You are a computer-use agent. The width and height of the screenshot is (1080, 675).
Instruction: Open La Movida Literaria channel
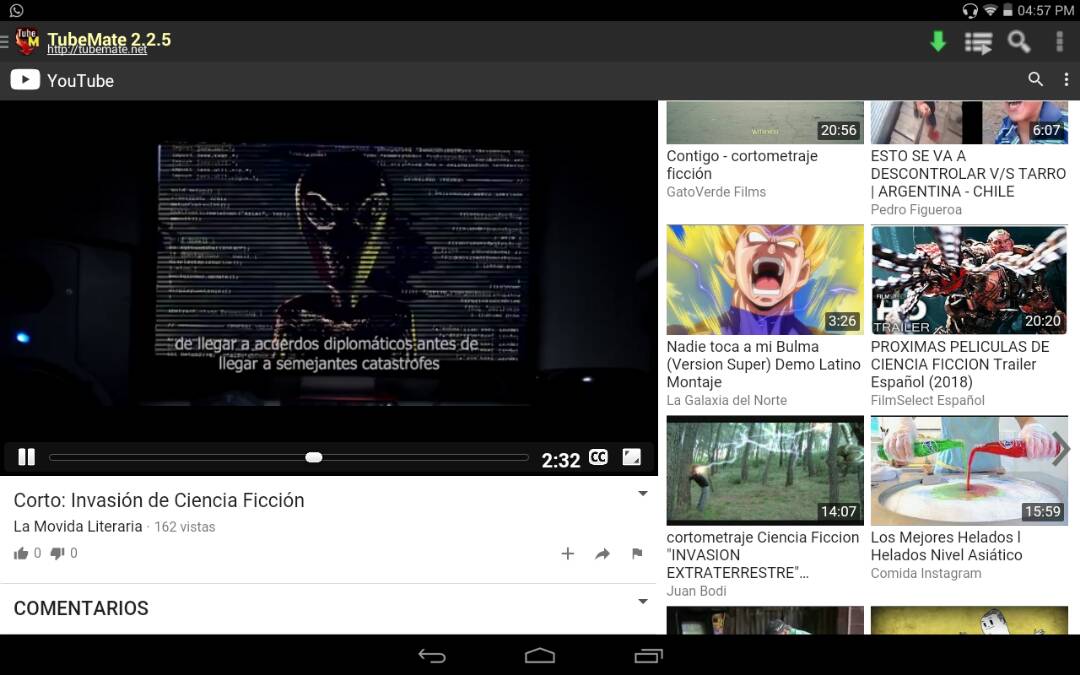click(x=78, y=527)
